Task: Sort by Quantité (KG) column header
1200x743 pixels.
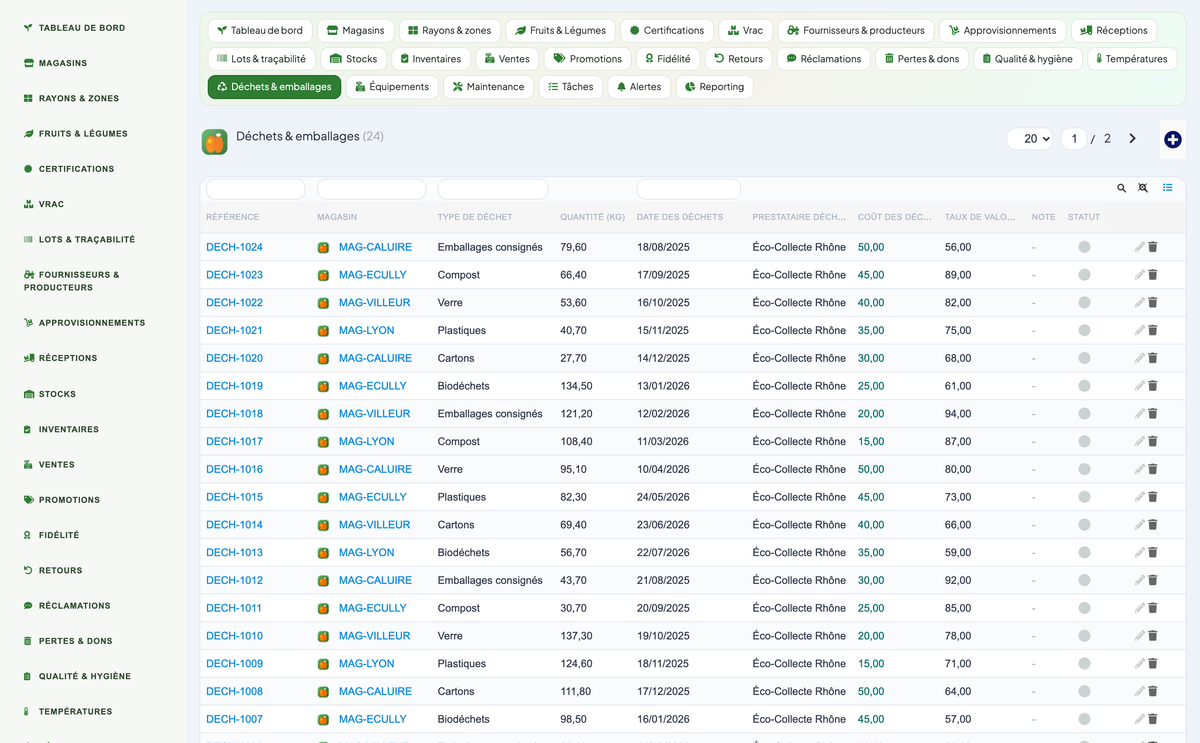Action: pyautogui.click(x=592, y=217)
